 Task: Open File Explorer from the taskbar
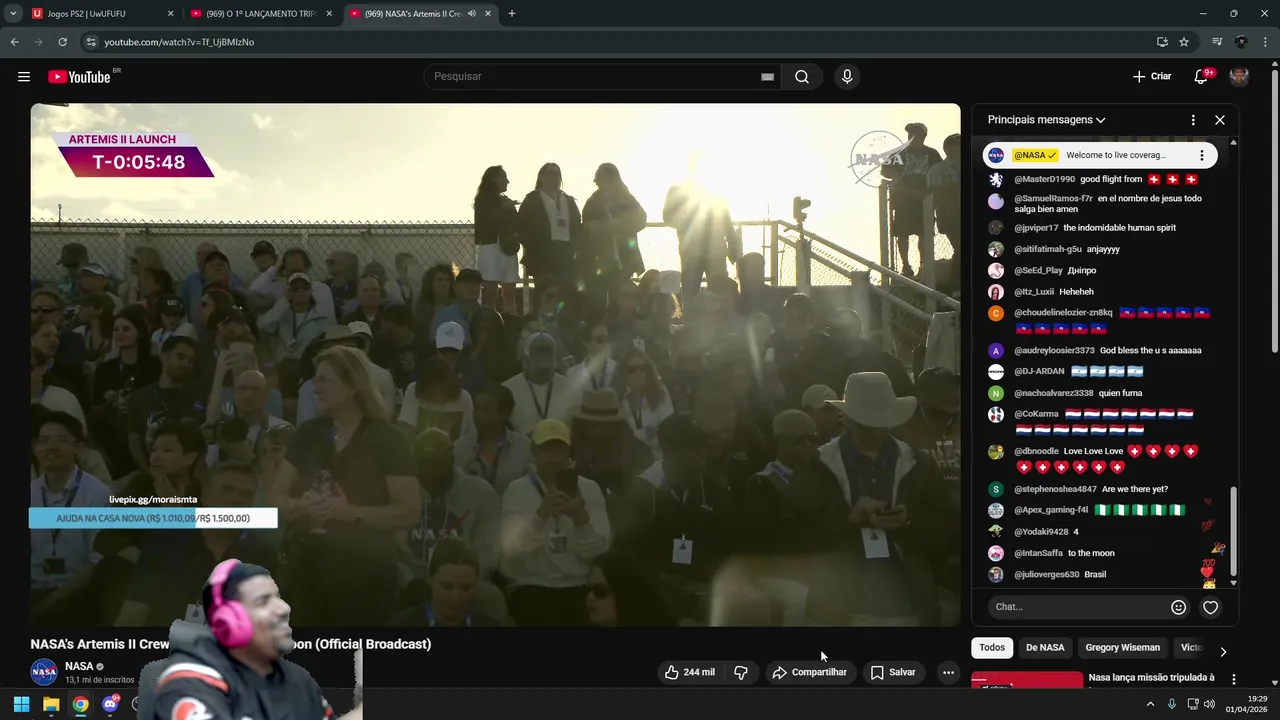51,704
